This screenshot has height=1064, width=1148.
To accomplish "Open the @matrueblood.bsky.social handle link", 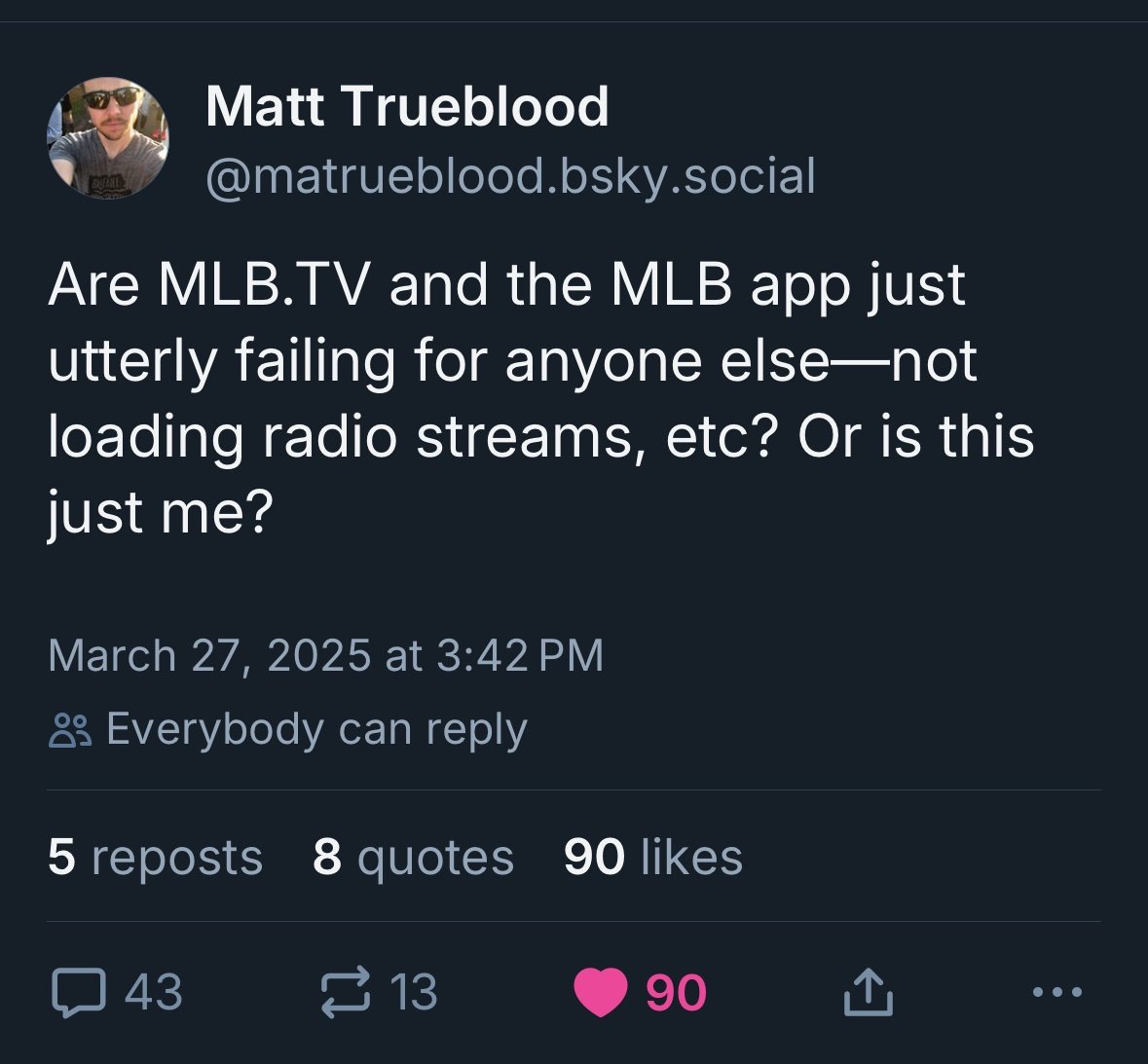I will pos(510,176).
